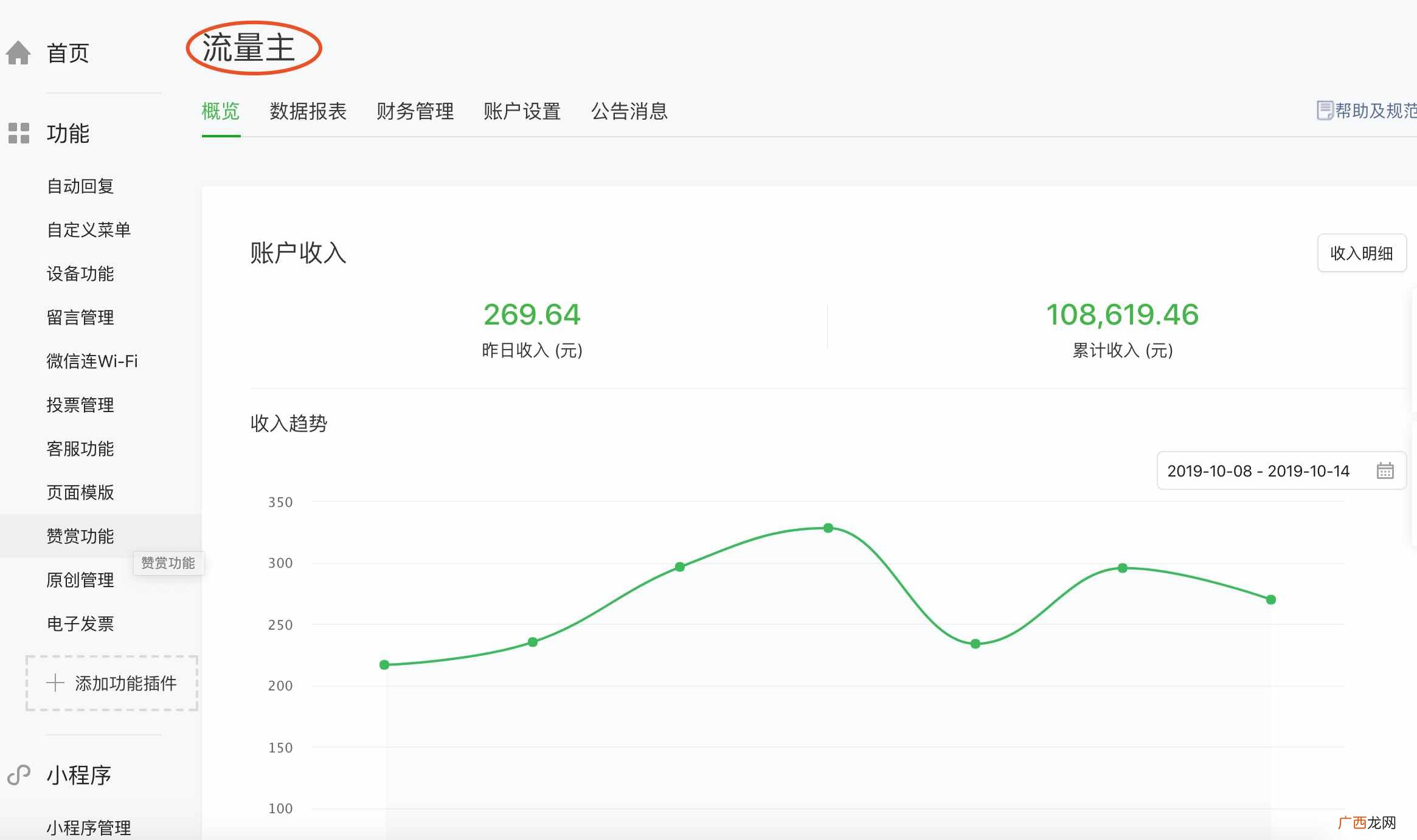
Task: Open 小程序 section
Action: (79, 775)
